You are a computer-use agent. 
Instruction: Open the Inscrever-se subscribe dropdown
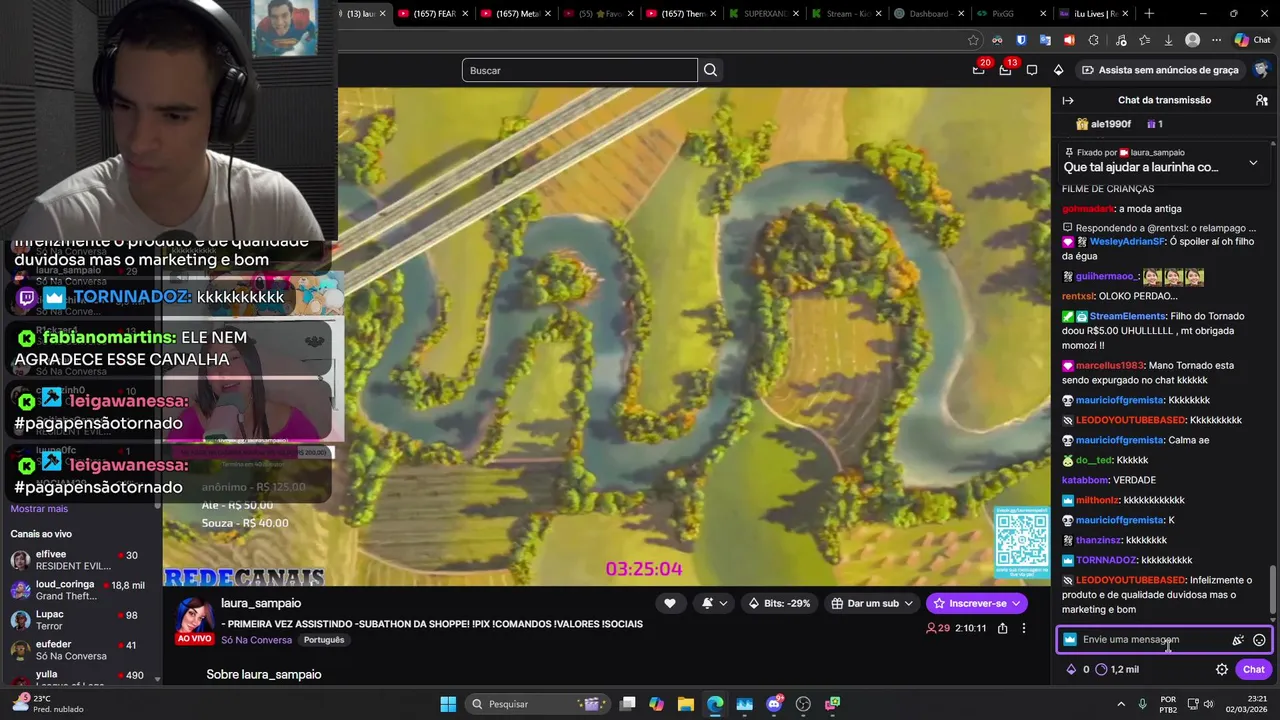click(x=977, y=603)
